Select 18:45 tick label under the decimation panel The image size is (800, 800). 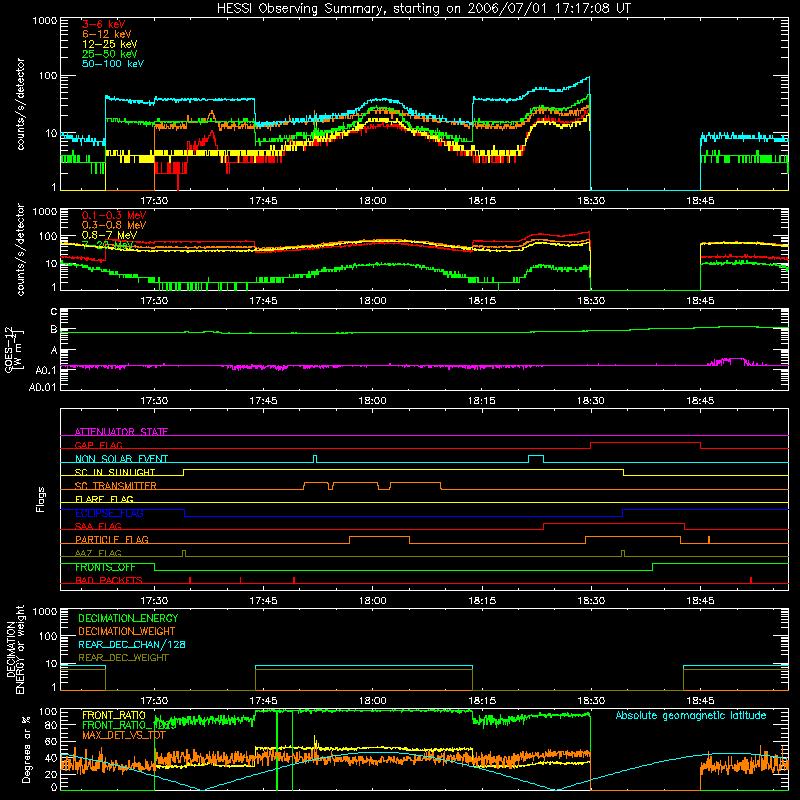click(x=700, y=701)
